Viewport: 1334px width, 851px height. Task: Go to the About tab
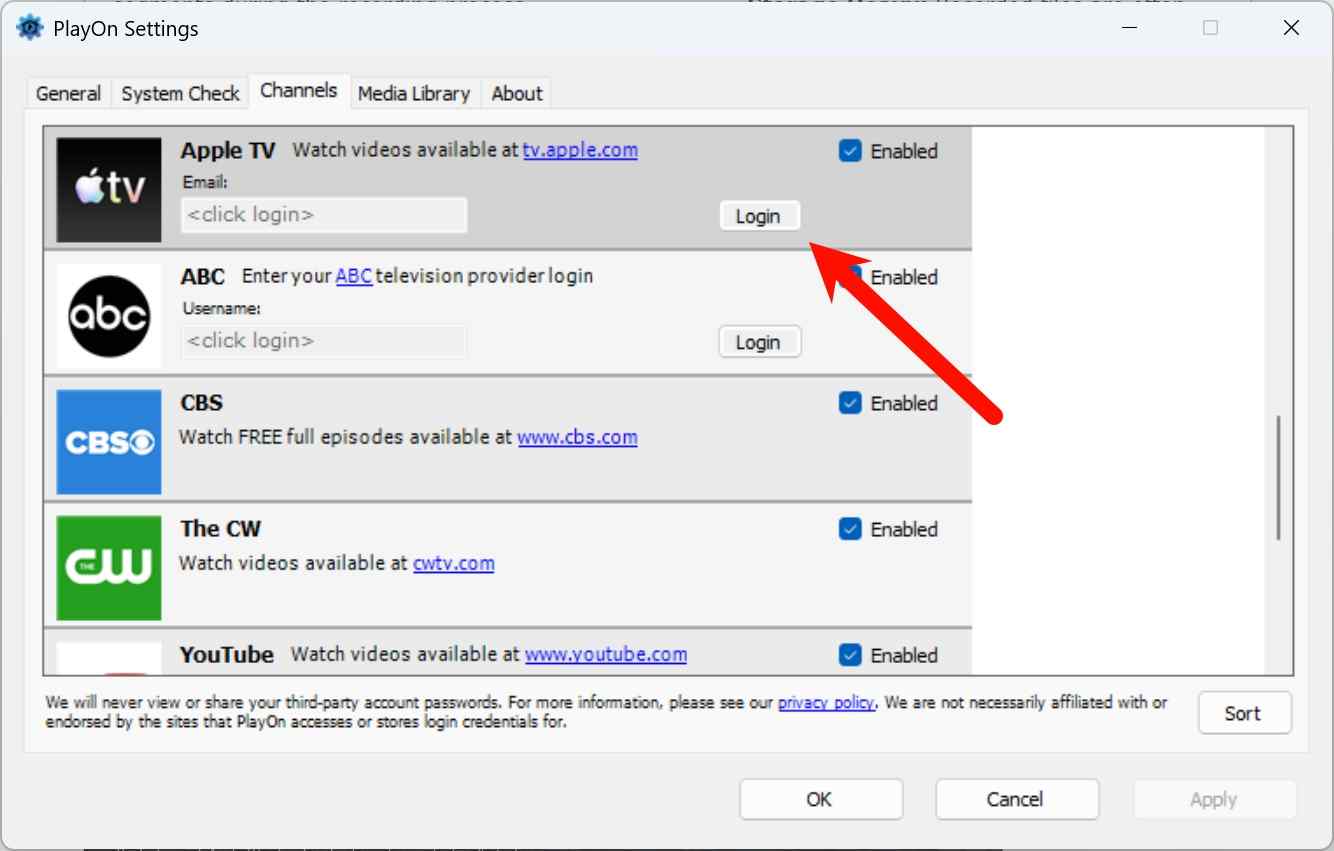pos(516,94)
